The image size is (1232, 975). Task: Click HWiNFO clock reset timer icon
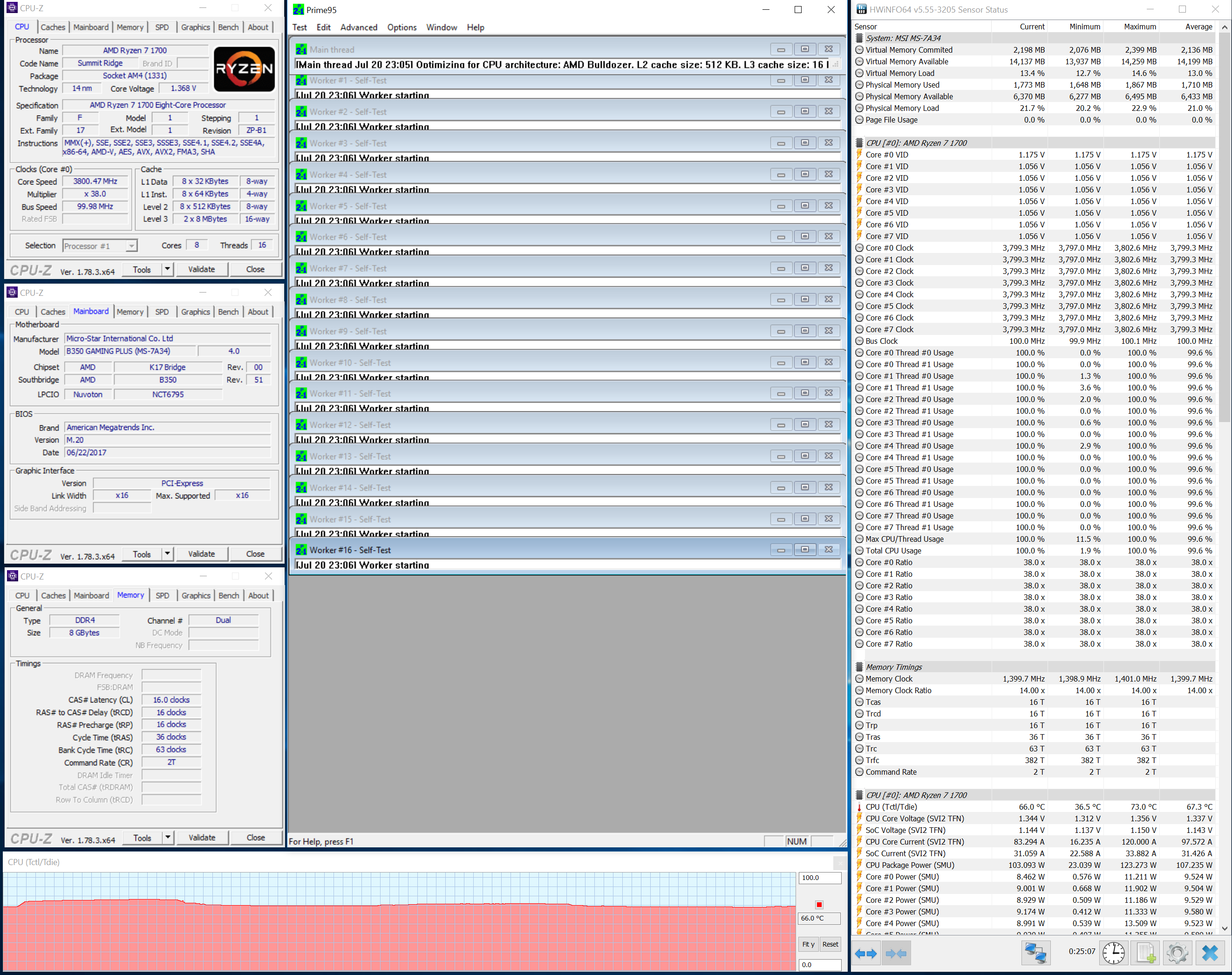point(1113,953)
